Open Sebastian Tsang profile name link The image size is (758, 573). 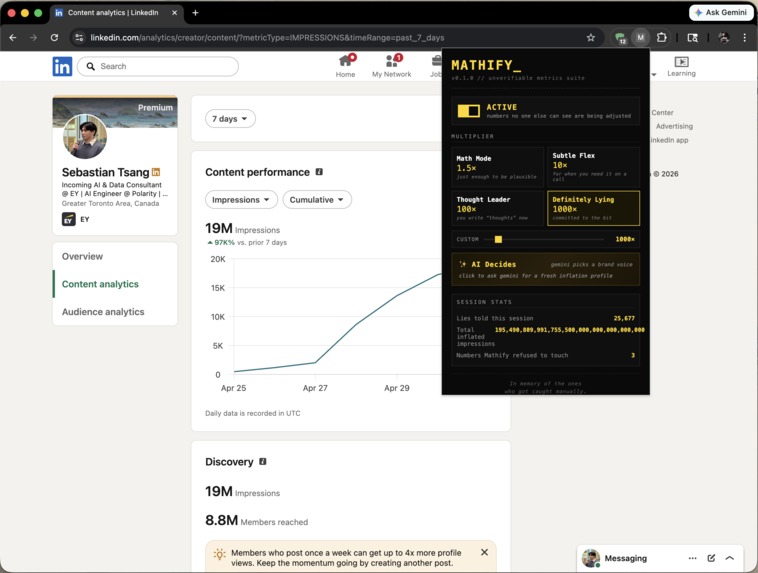pos(105,172)
